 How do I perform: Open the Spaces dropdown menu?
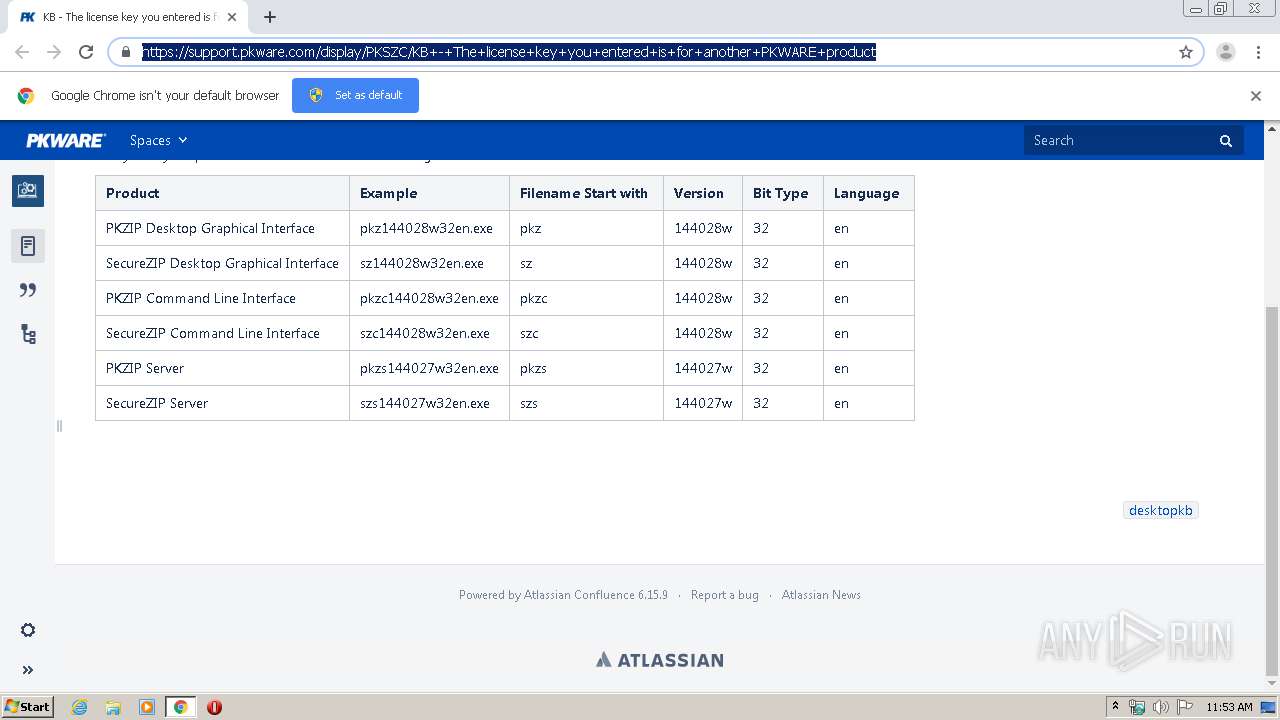click(158, 140)
